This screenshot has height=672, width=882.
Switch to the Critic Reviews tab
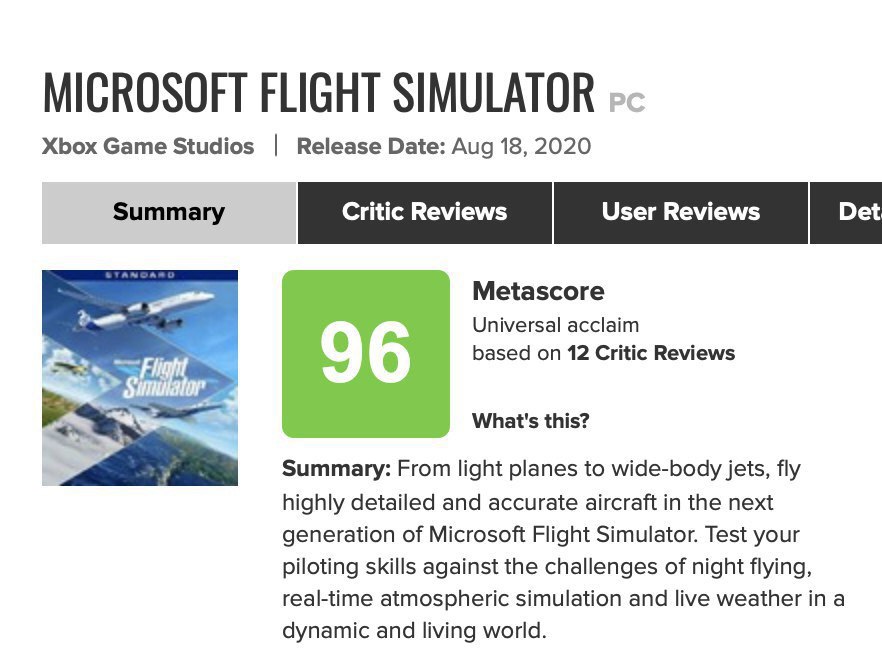pyautogui.click(x=424, y=212)
